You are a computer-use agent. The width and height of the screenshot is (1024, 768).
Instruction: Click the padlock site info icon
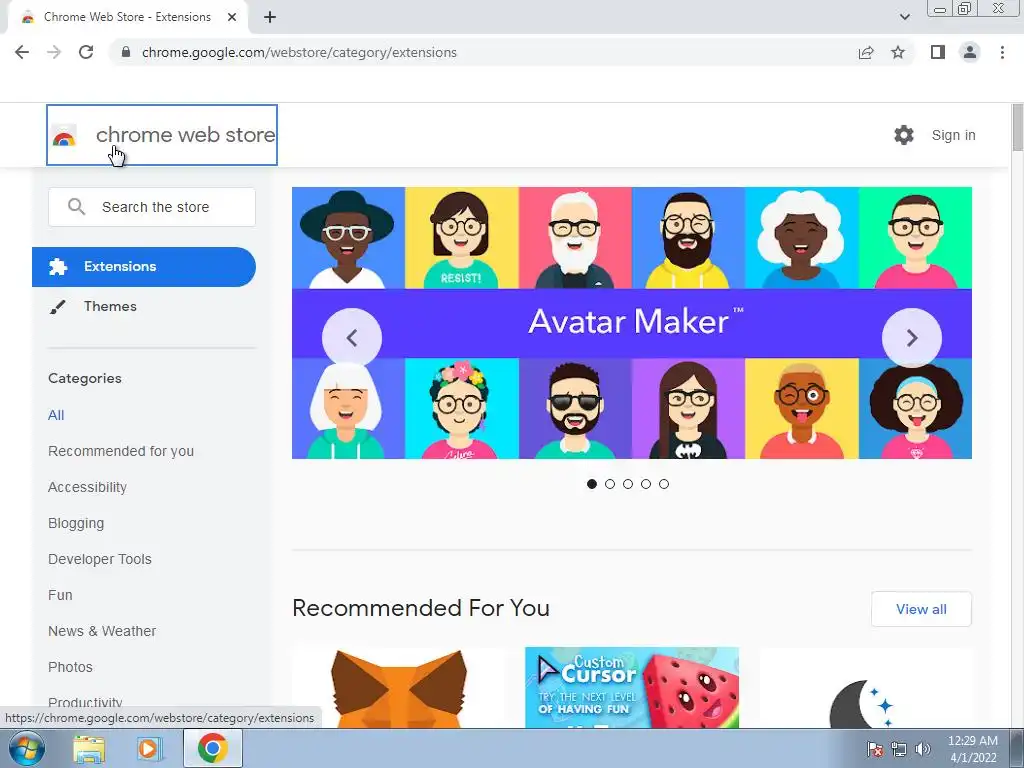pyautogui.click(x=126, y=52)
